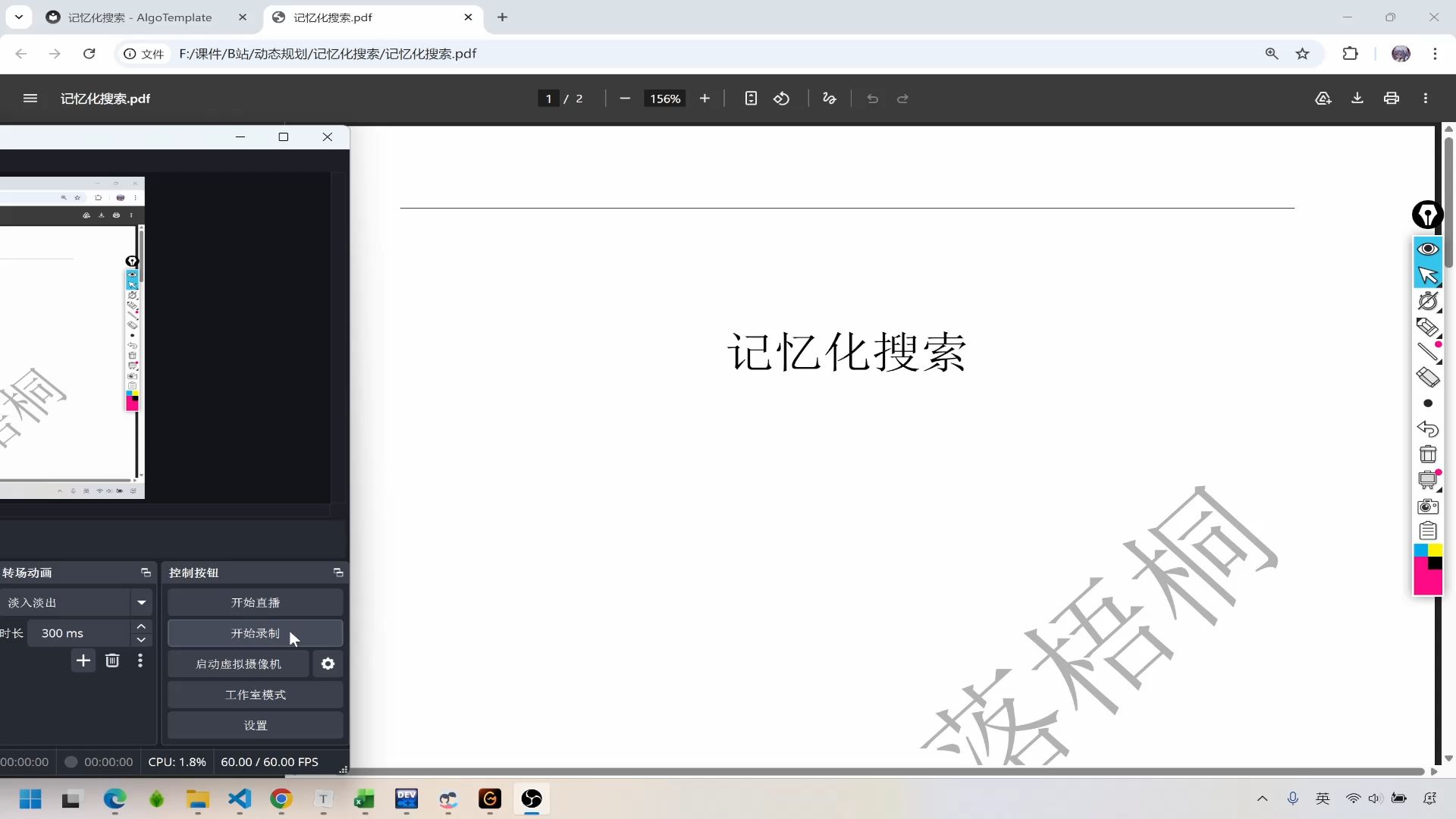The image size is (1456, 819).
Task: Open the 淡入淡出 transition dropdown
Action: coord(141,603)
